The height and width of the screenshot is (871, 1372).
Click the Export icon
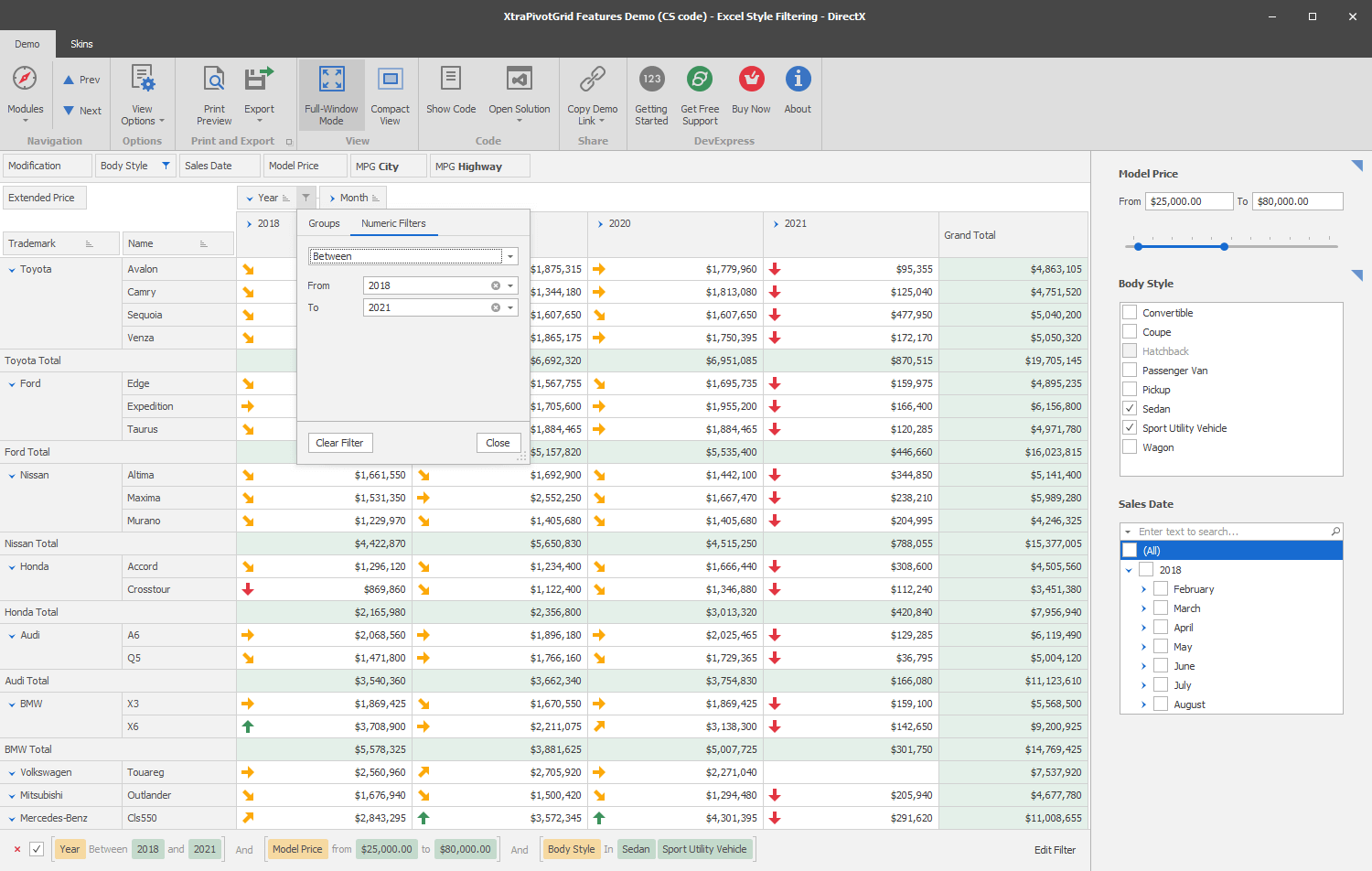click(259, 80)
